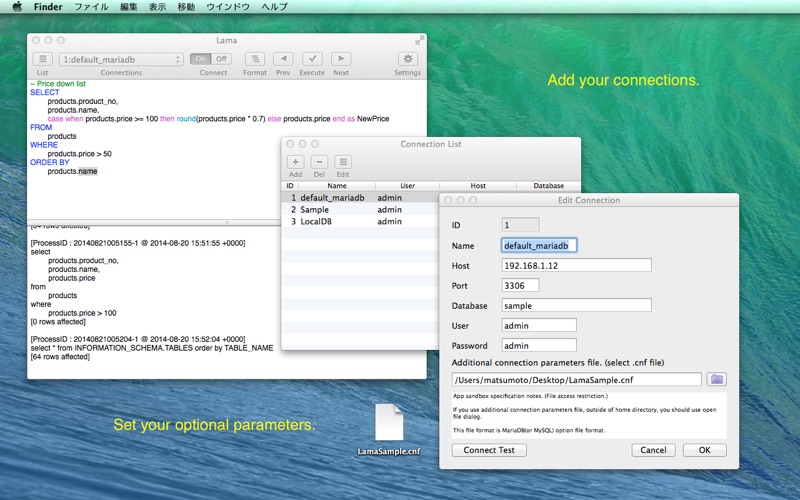Select Sample row in Connection List

[360, 210]
